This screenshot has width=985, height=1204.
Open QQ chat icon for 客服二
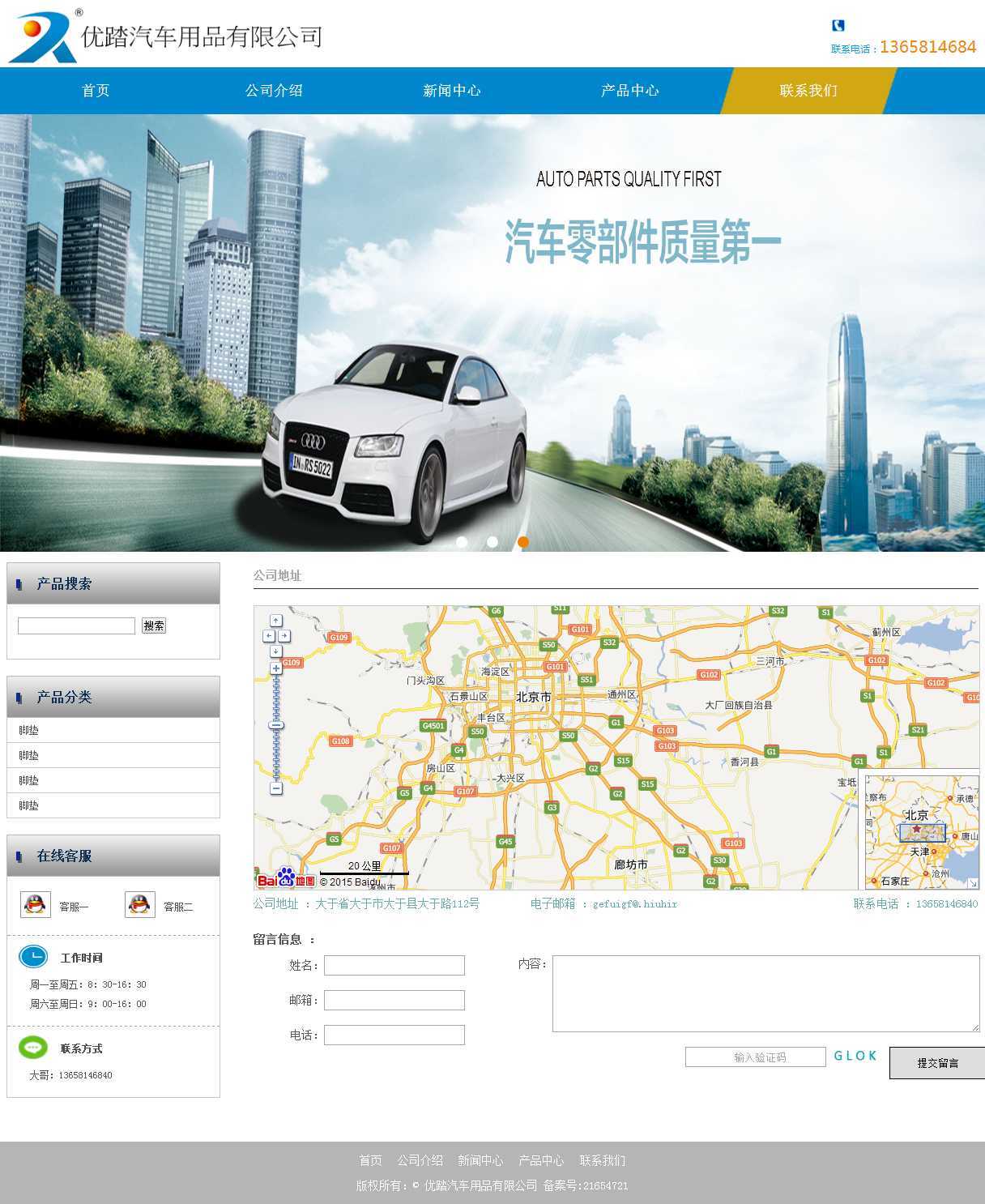click(x=139, y=904)
